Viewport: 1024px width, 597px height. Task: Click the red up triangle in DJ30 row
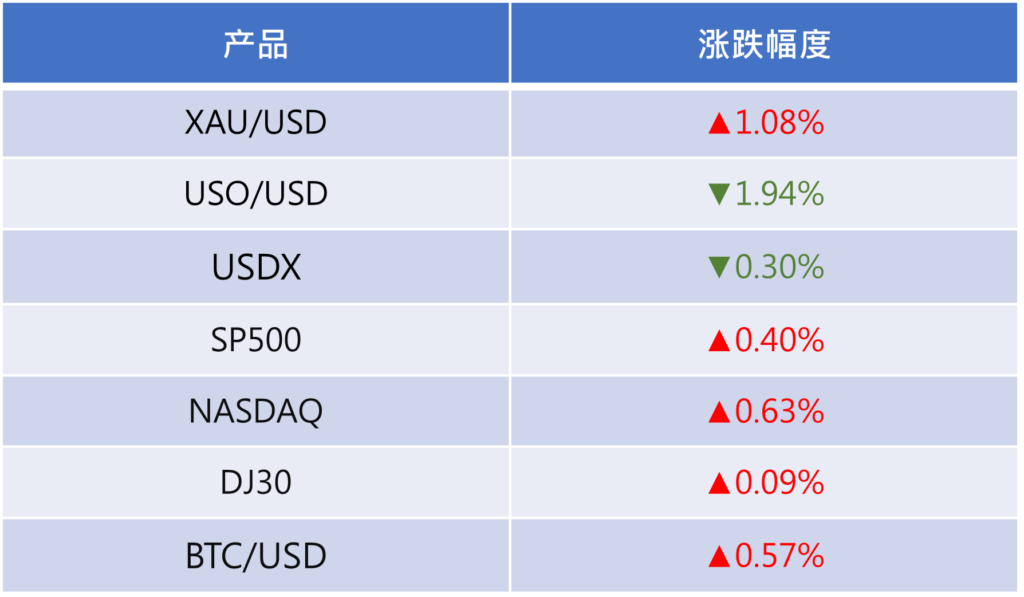click(719, 484)
